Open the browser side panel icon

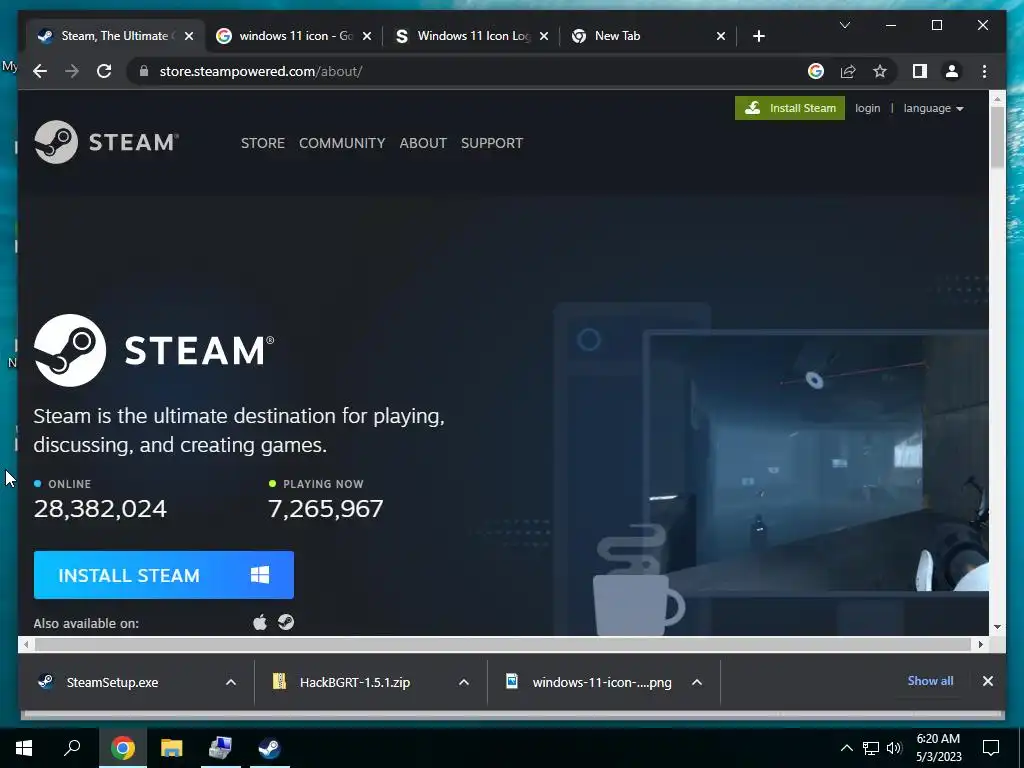point(920,71)
